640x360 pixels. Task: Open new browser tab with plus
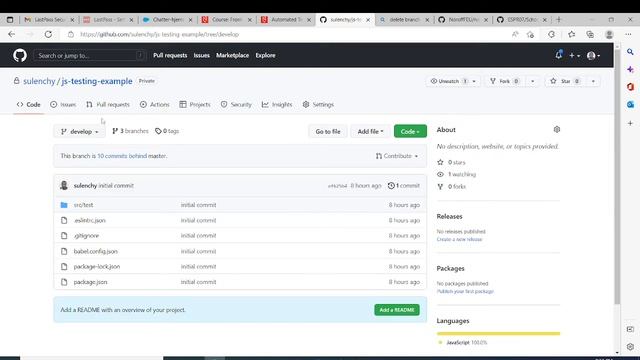click(559, 19)
